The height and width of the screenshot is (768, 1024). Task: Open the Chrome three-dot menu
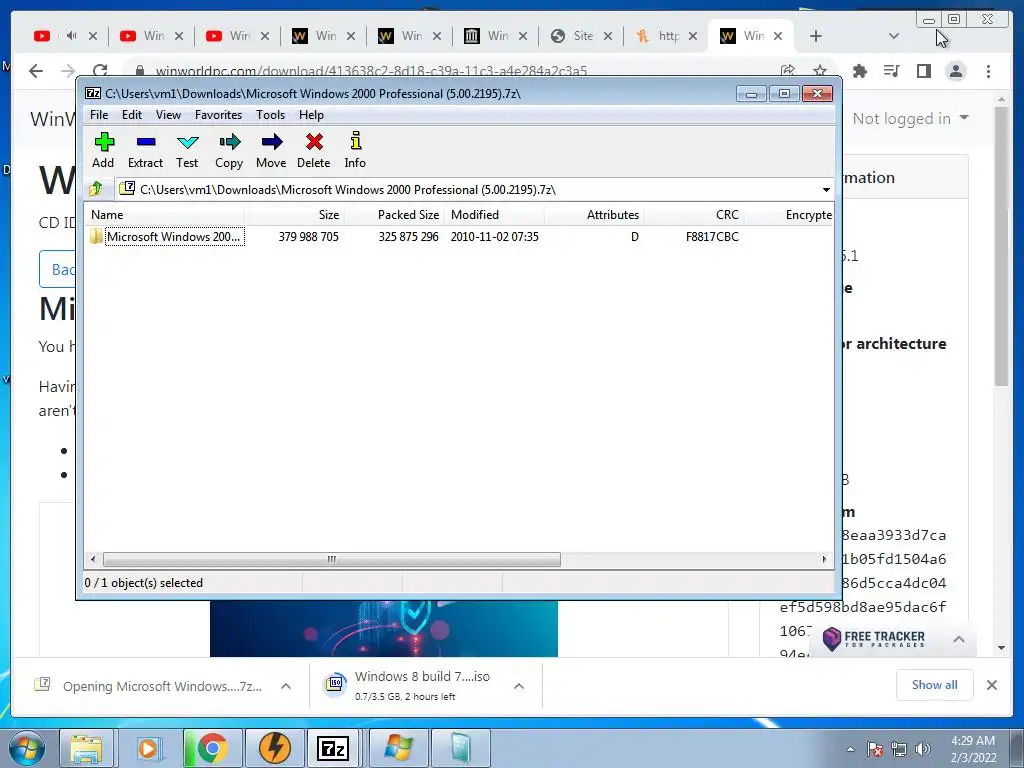point(988,71)
